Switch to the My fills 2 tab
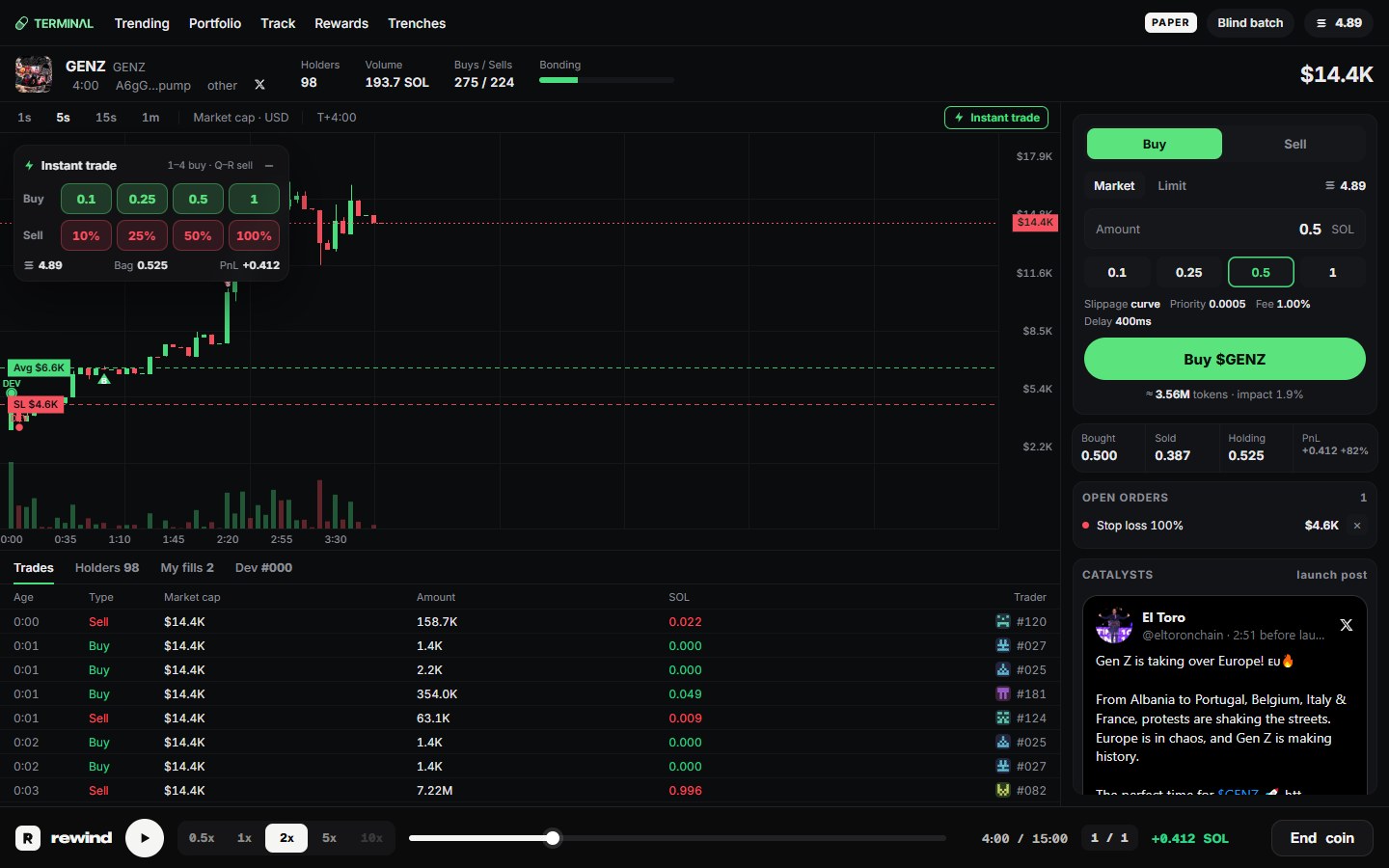 click(x=187, y=568)
